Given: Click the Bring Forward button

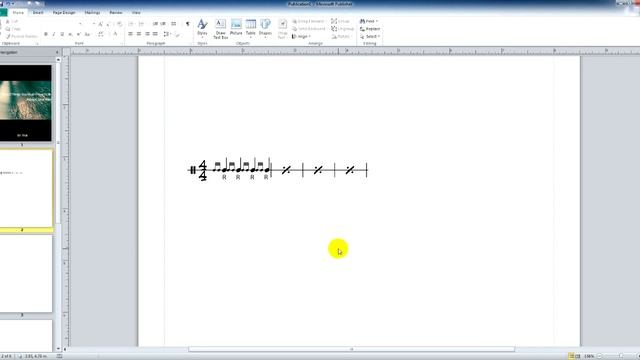Looking at the screenshot, I should (309, 21).
